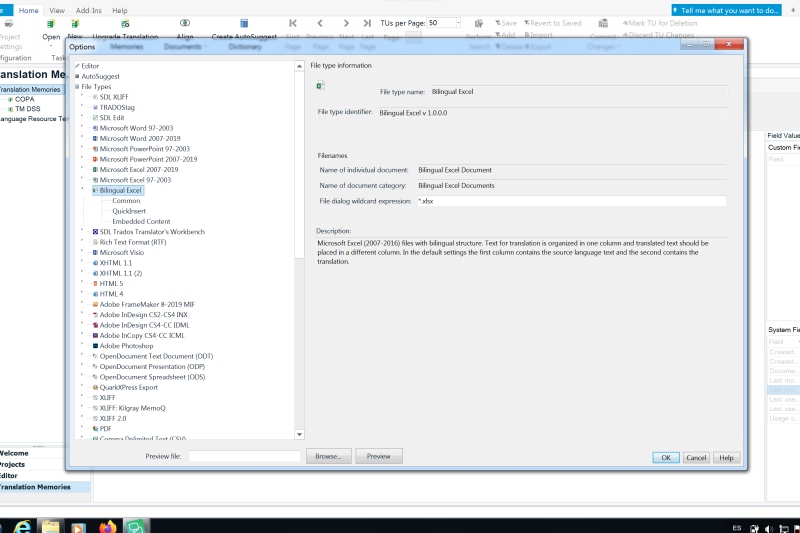Image resolution: width=800 pixels, height=533 pixels.
Task: Open Firefox from the taskbar
Action: (107, 526)
